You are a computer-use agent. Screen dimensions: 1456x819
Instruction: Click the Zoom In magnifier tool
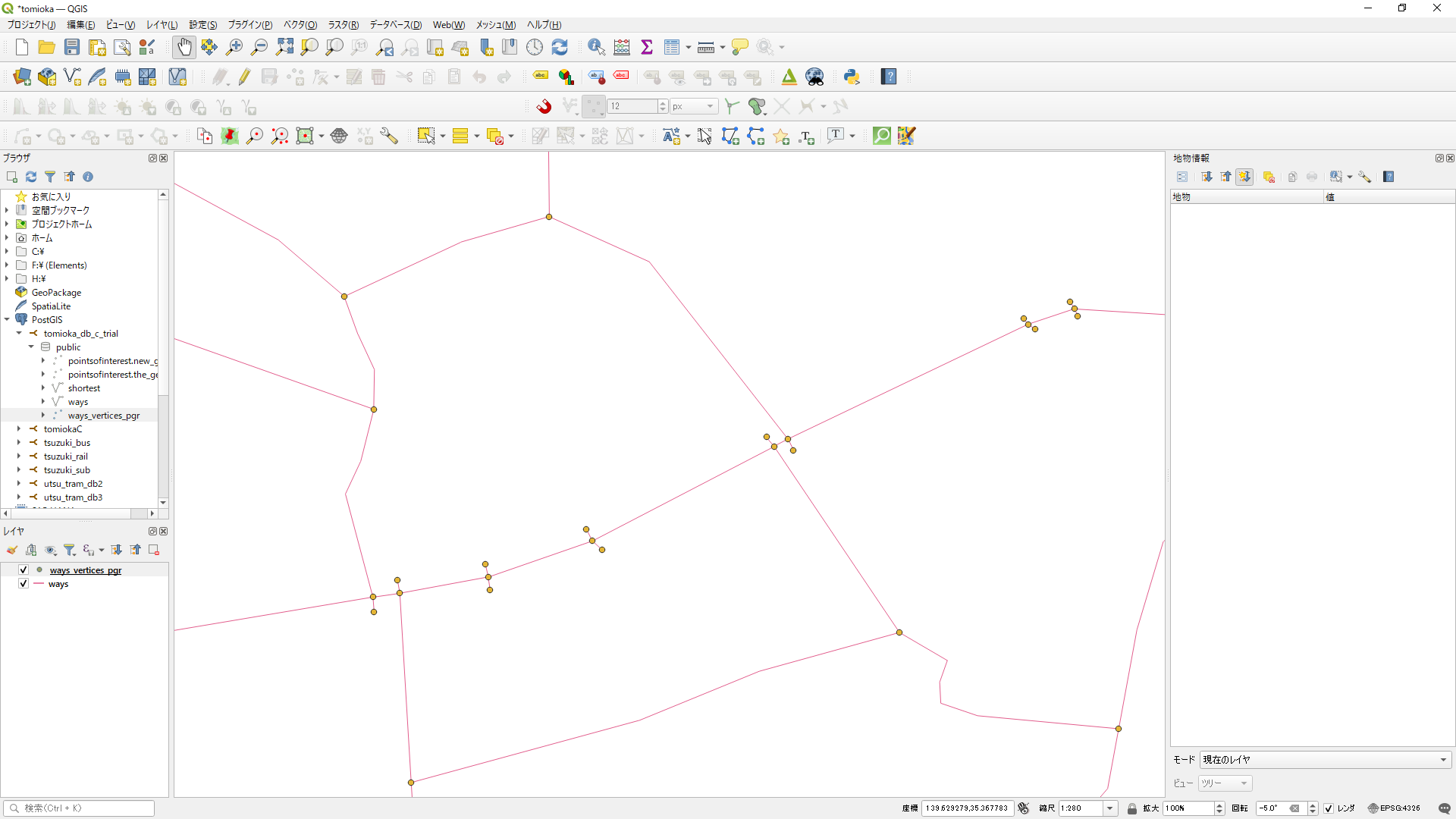(x=234, y=47)
